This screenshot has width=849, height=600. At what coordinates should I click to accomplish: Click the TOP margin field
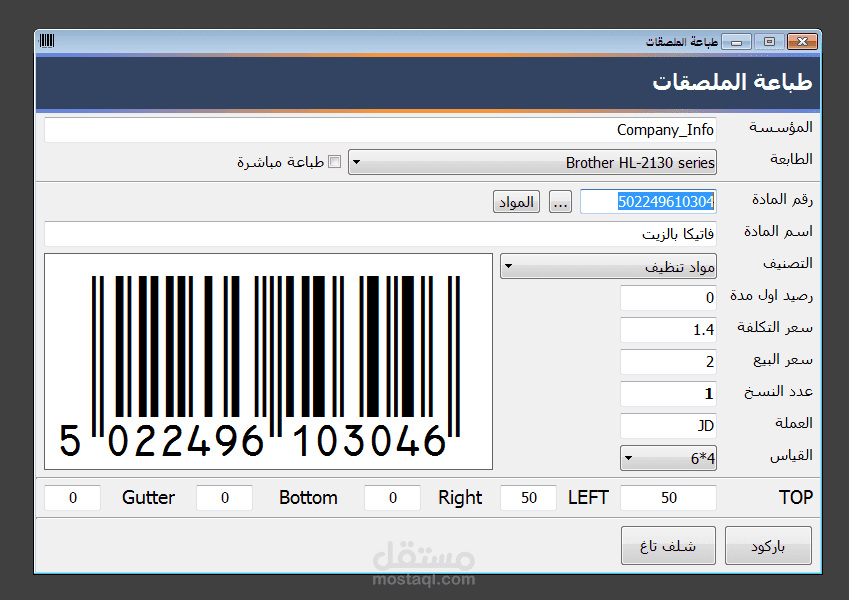pos(668,498)
